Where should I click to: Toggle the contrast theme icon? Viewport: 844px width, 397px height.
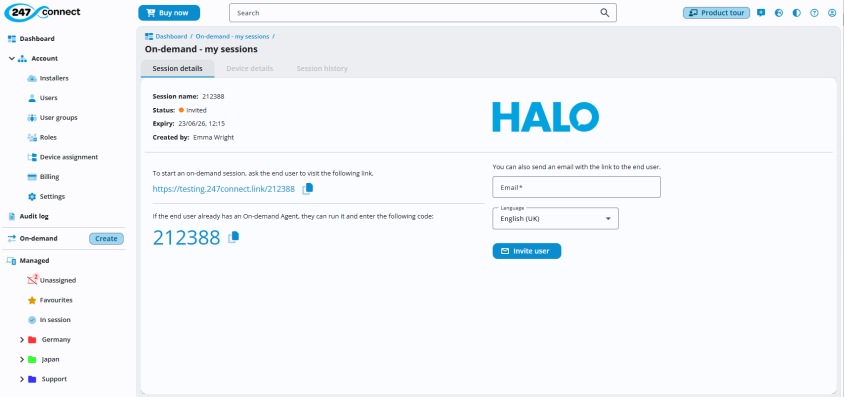pyautogui.click(x=797, y=13)
